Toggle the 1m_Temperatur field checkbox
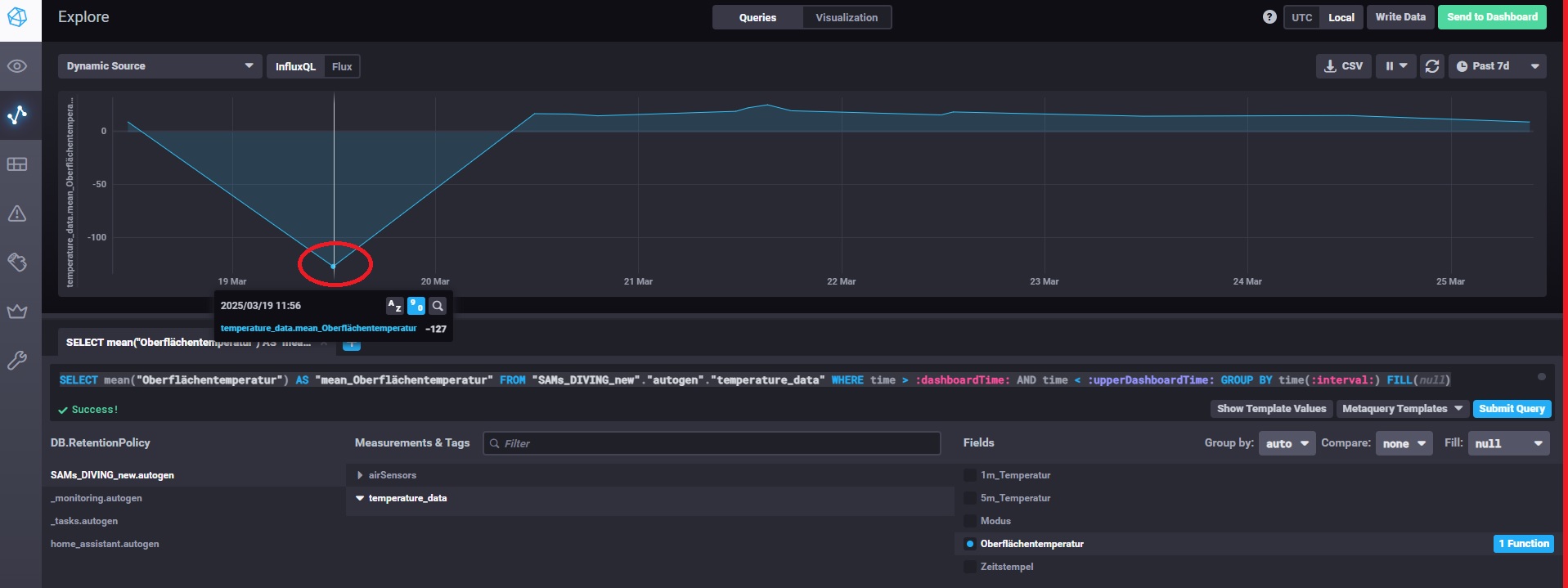This screenshot has height=588, width=1568. (x=970, y=475)
